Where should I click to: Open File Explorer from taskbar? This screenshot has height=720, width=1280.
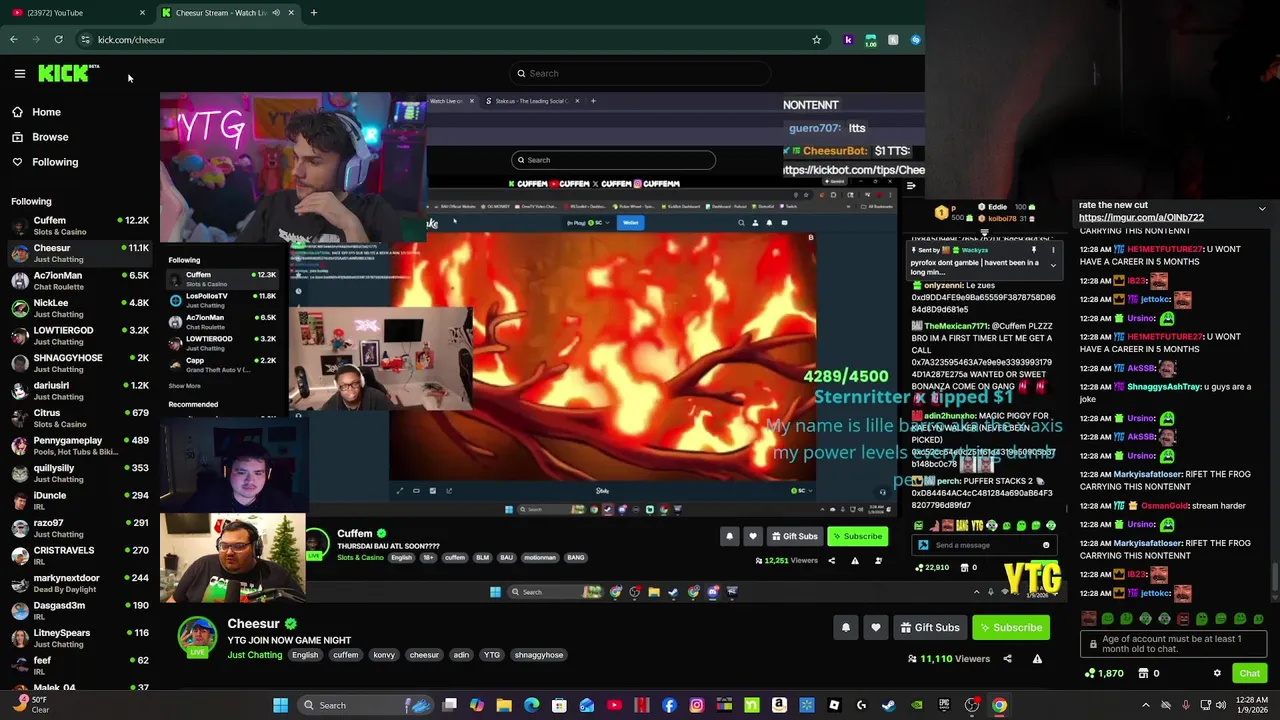point(504,705)
